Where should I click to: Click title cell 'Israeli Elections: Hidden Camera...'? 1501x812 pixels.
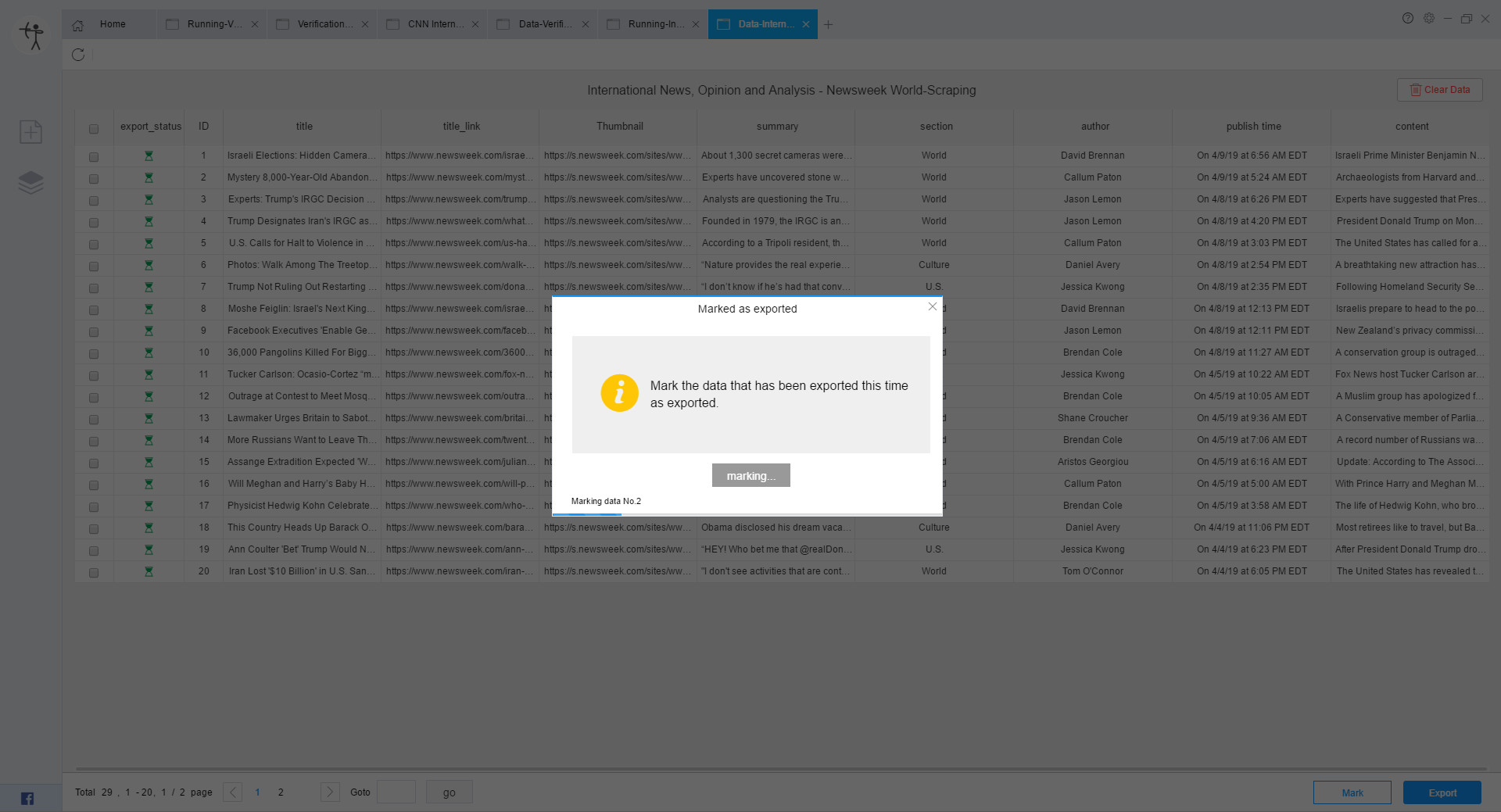click(302, 156)
